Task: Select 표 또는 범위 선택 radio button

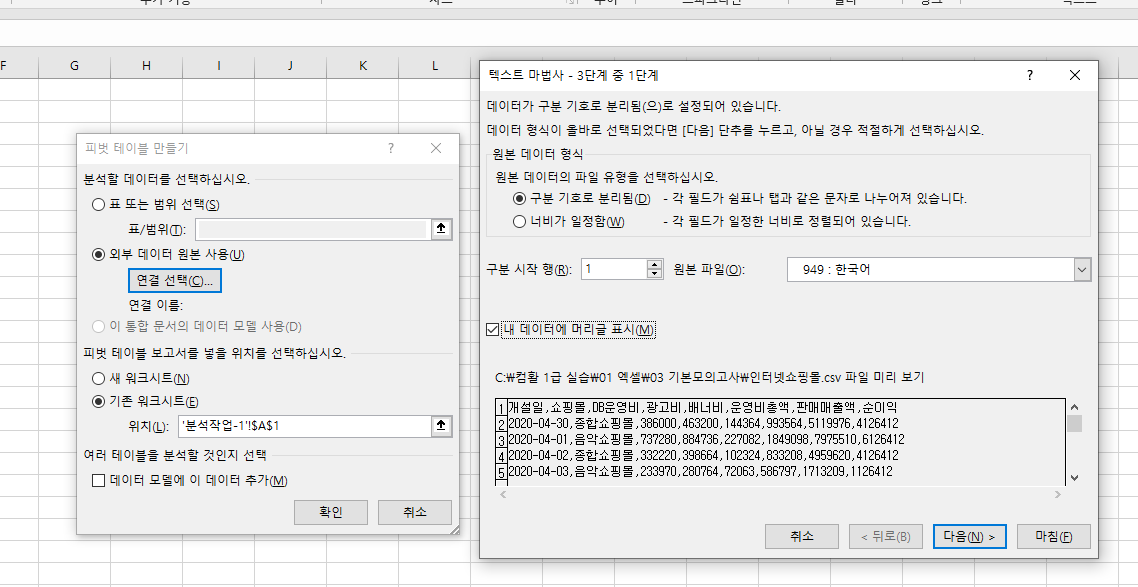Action: (98, 204)
